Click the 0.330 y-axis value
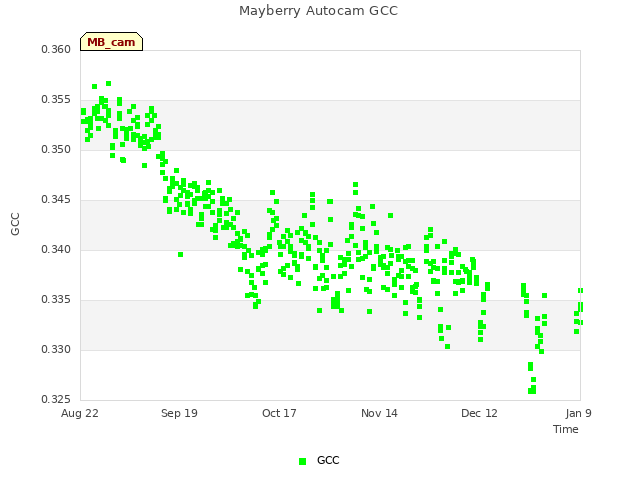The width and height of the screenshot is (640, 480). pos(56,349)
